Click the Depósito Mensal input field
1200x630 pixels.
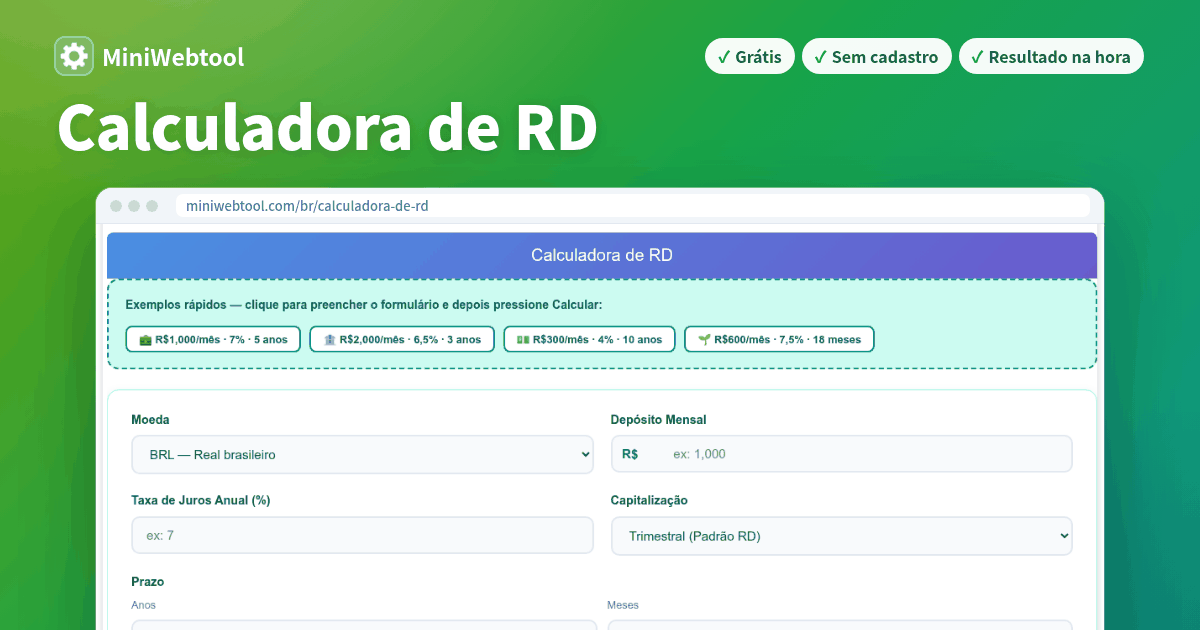(841, 454)
